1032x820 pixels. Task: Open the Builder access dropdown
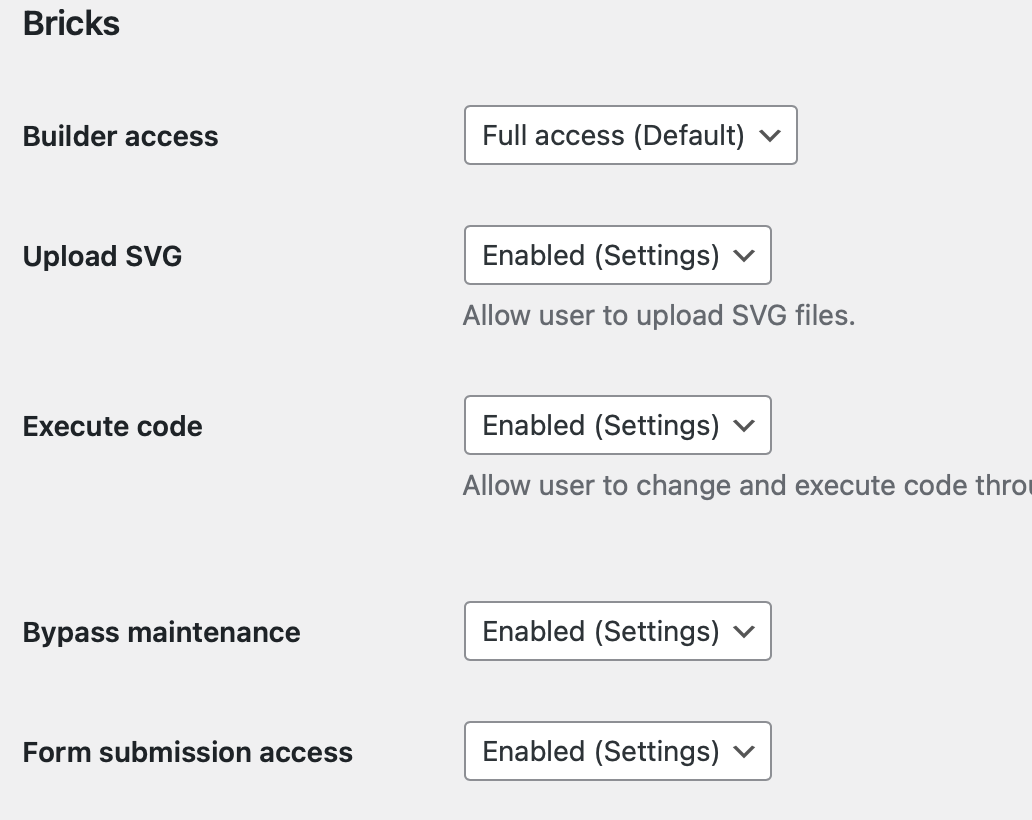(631, 135)
